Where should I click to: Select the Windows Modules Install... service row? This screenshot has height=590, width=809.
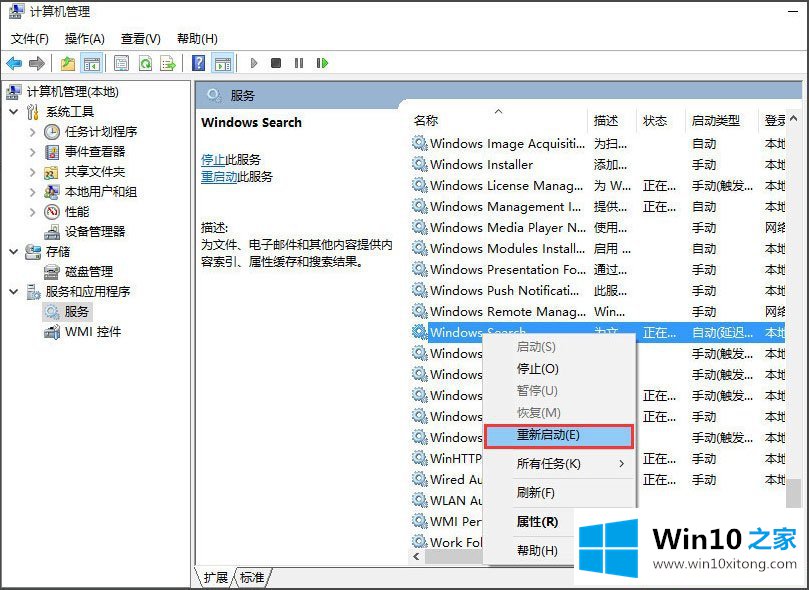598,249
